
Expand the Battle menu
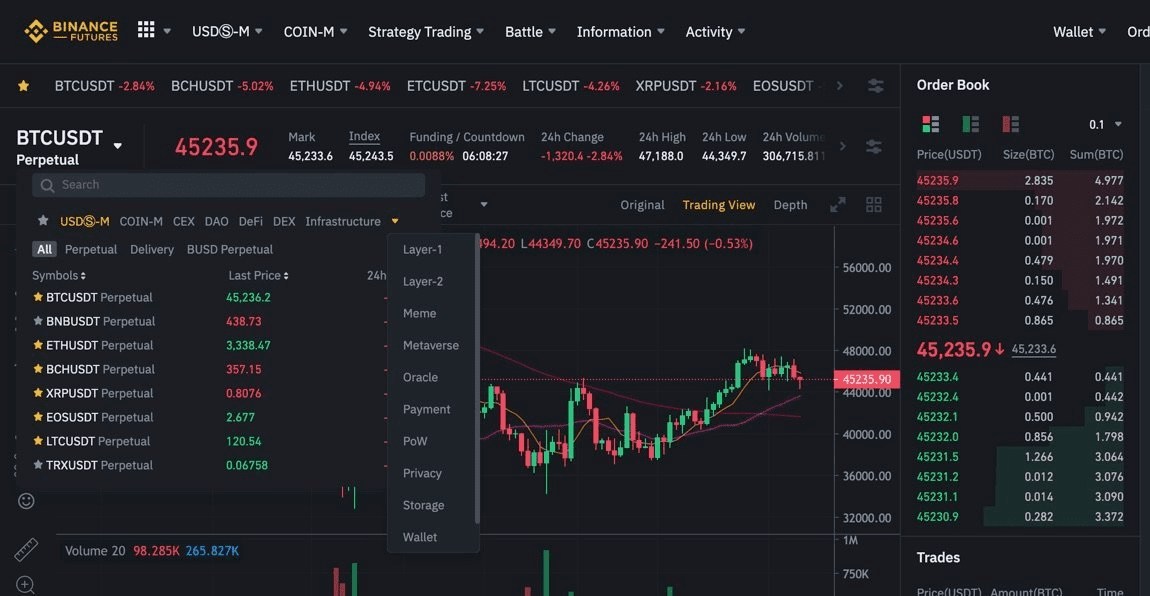(x=530, y=32)
